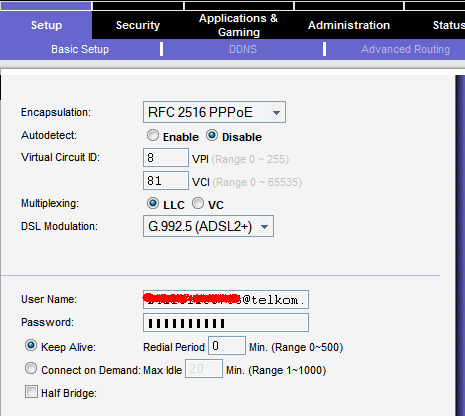The width and height of the screenshot is (465, 416).
Task: Click the Max Idle range text
Action: tap(276, 370)
